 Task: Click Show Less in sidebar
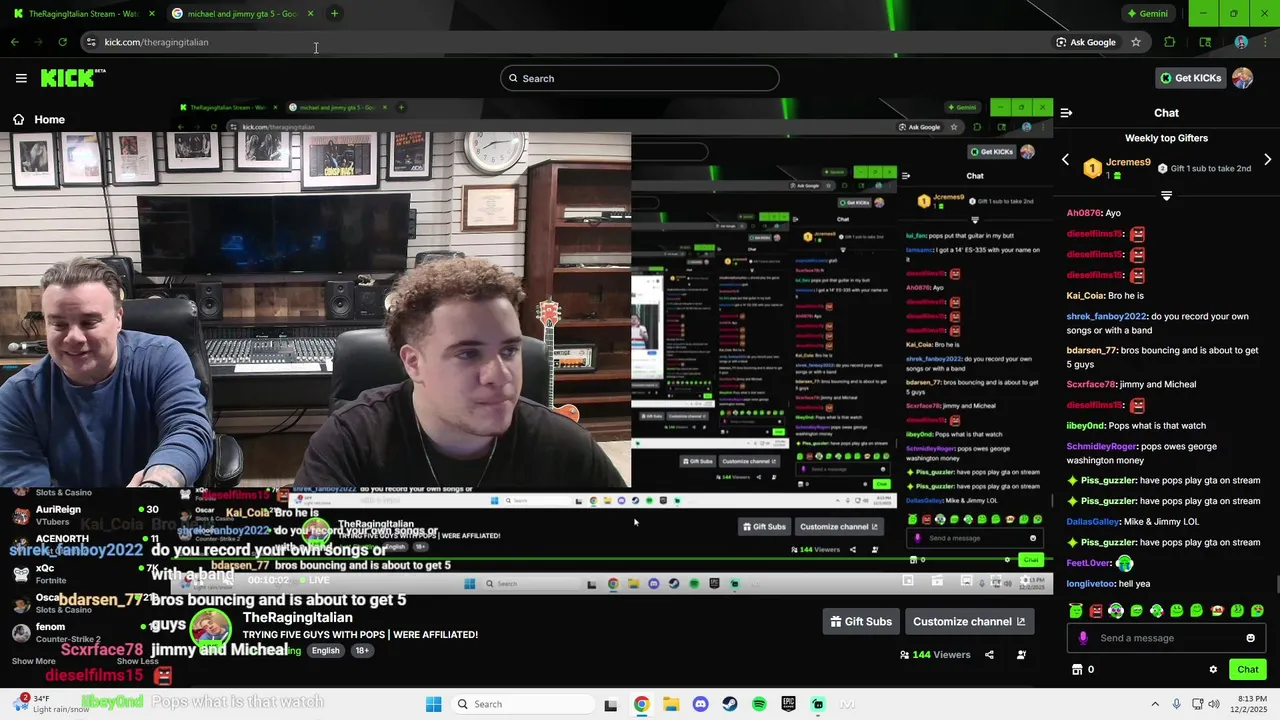point(137,661)
